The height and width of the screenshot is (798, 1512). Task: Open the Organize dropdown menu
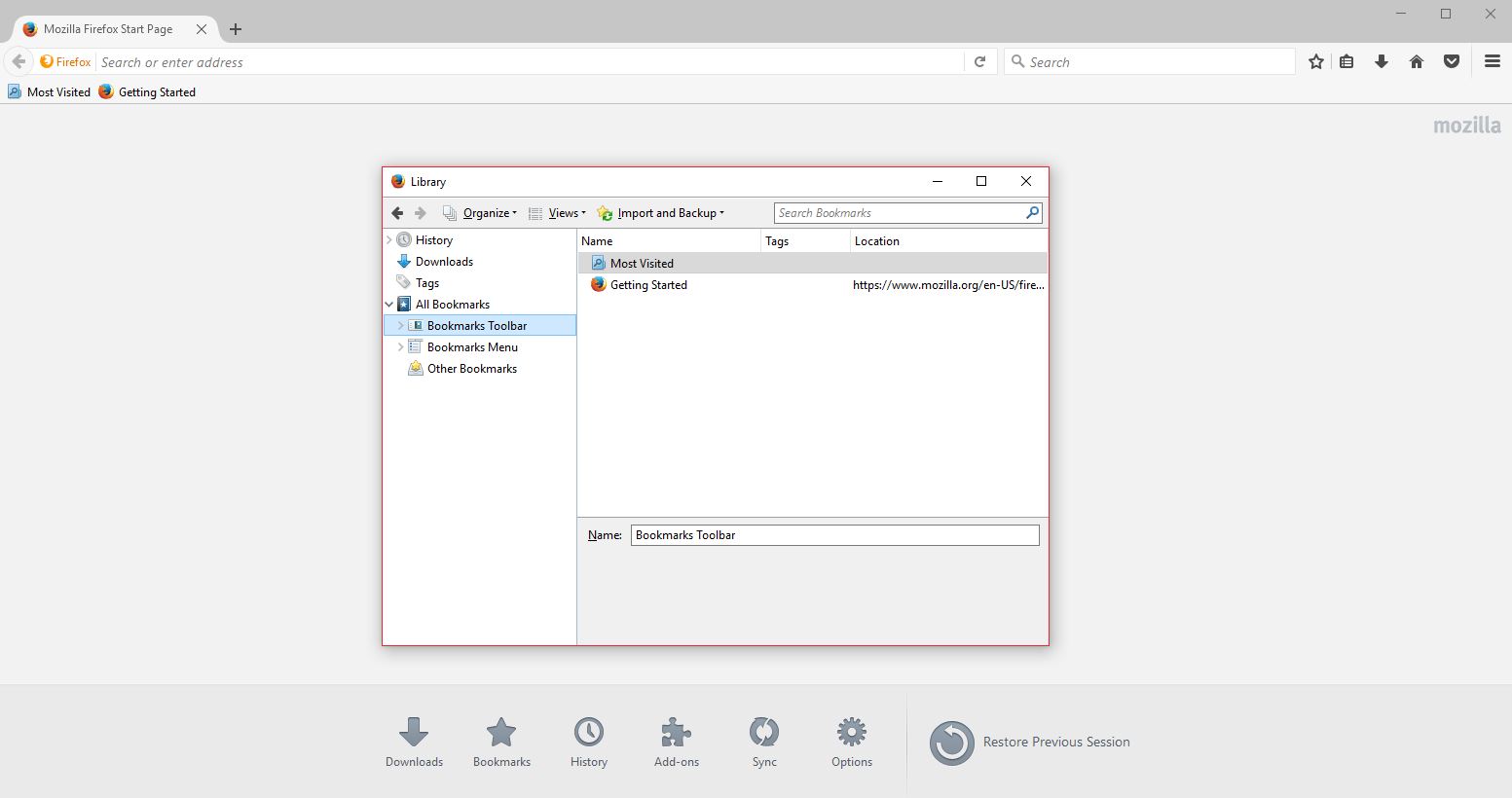tap(489, 213)
